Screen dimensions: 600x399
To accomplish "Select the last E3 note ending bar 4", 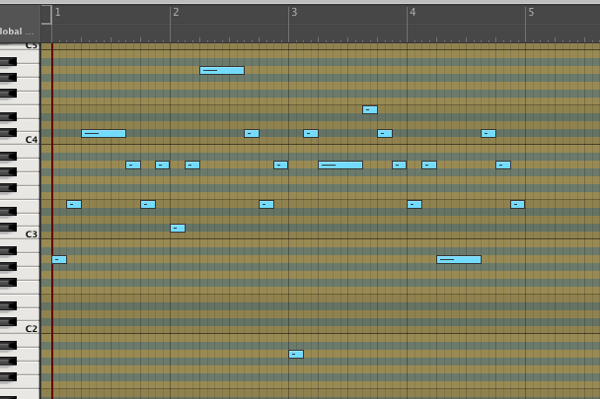I will tap(517, 205).
